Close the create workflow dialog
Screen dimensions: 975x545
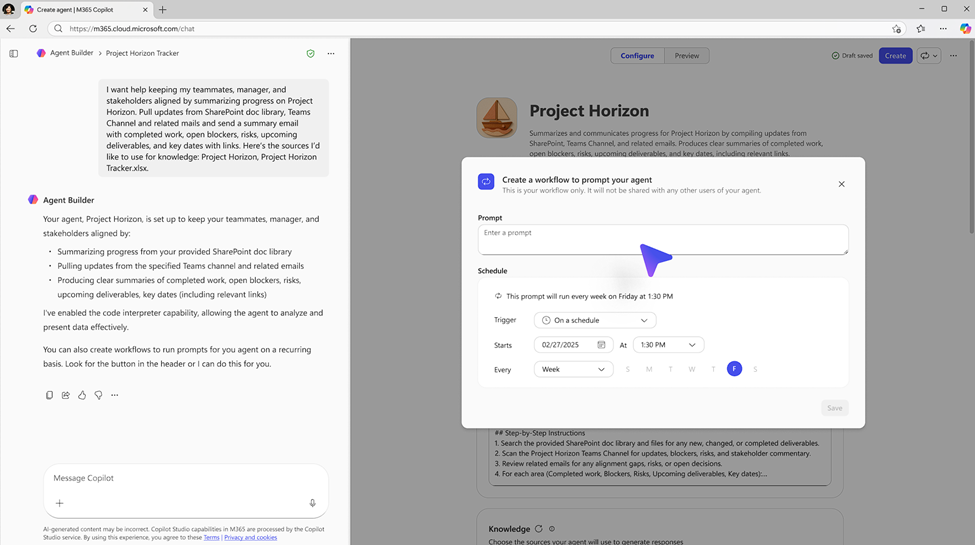841,184
